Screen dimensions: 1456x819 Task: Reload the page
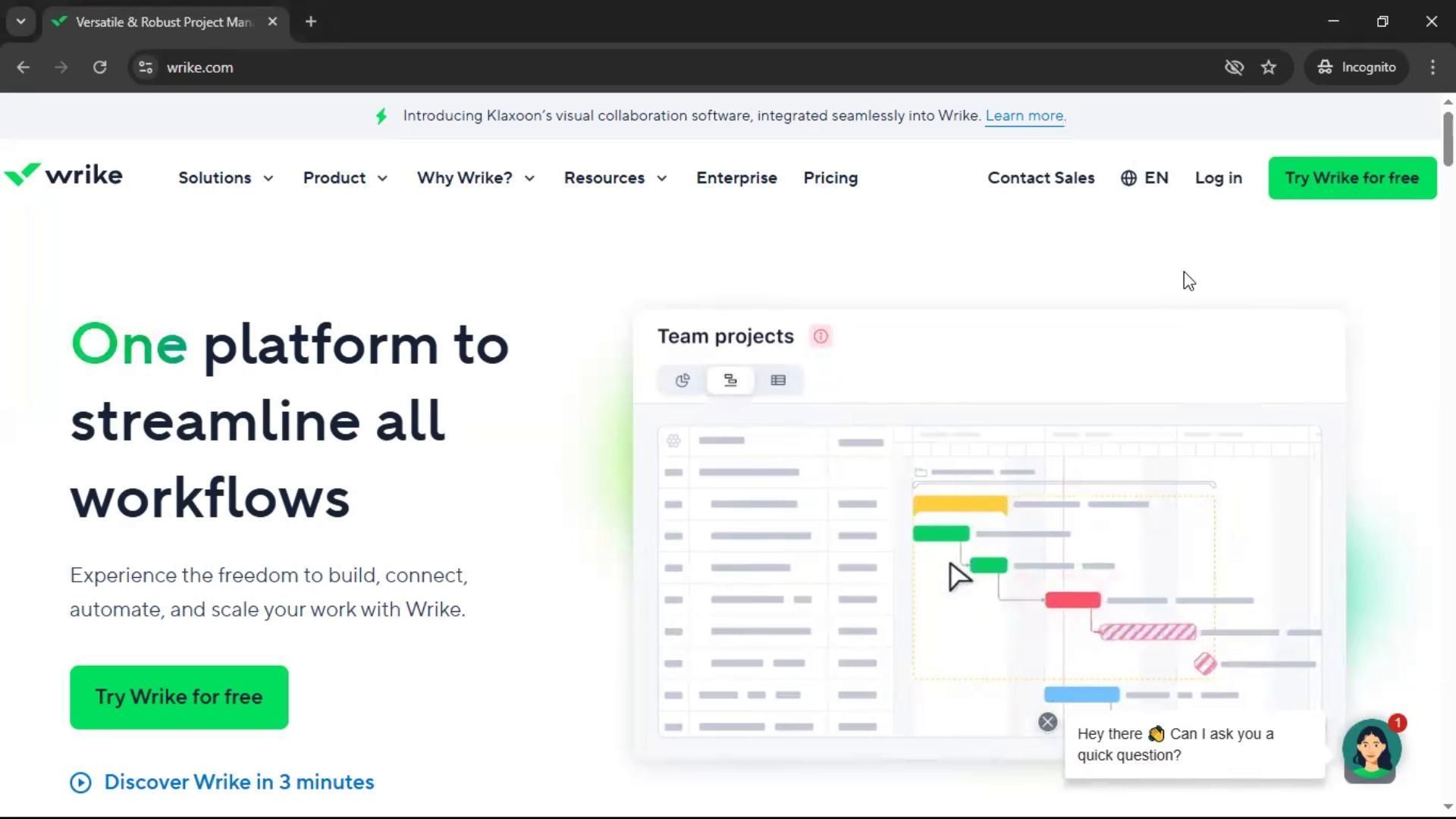coord(99,67)
